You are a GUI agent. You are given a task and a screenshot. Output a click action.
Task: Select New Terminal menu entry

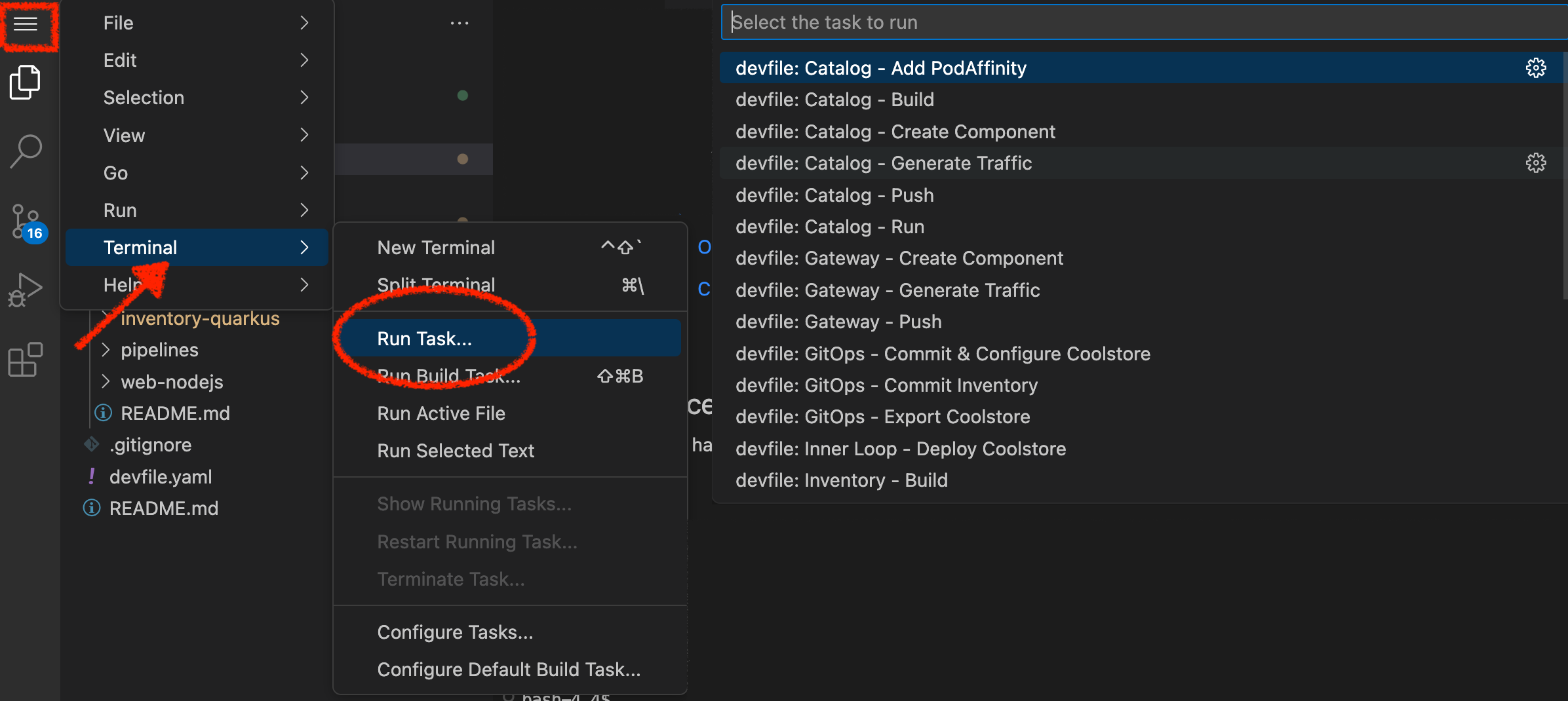[436, 248]
